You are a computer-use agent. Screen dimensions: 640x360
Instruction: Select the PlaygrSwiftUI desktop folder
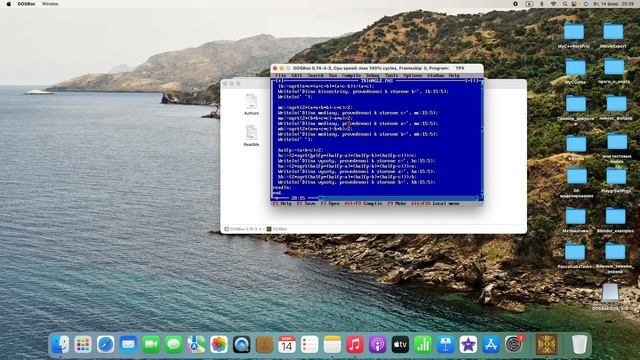(x=616, y=181)
